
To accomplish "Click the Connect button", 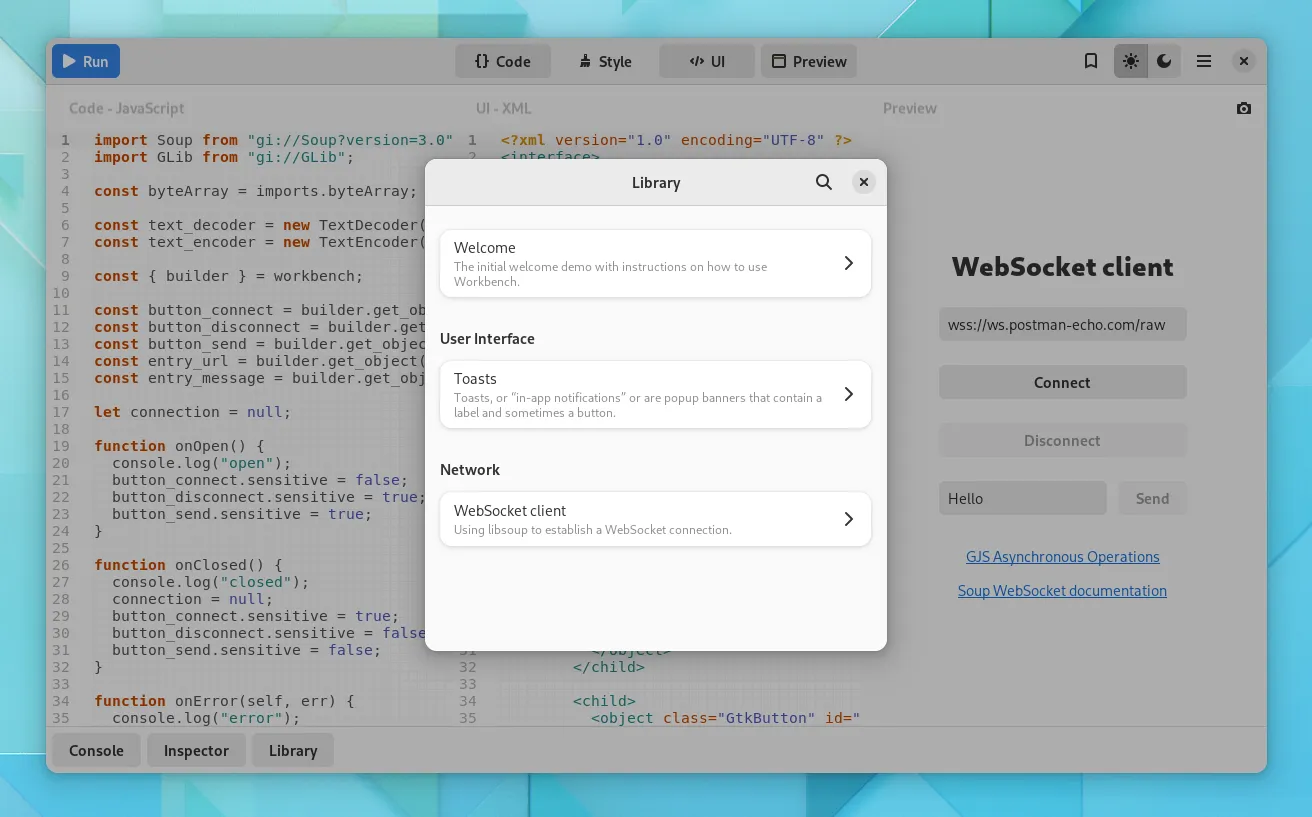I will [x=1062, y=382].
